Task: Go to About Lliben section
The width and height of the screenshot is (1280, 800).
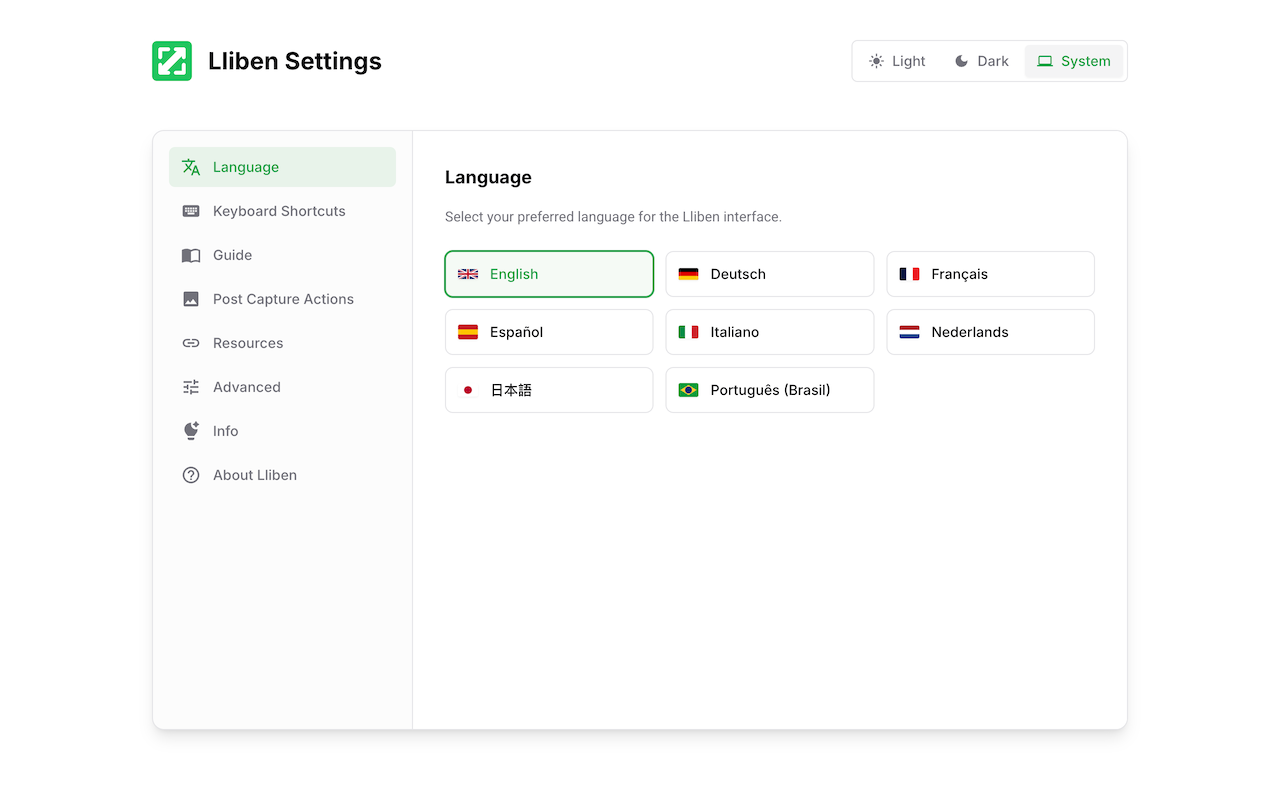Action: point(255,475)
